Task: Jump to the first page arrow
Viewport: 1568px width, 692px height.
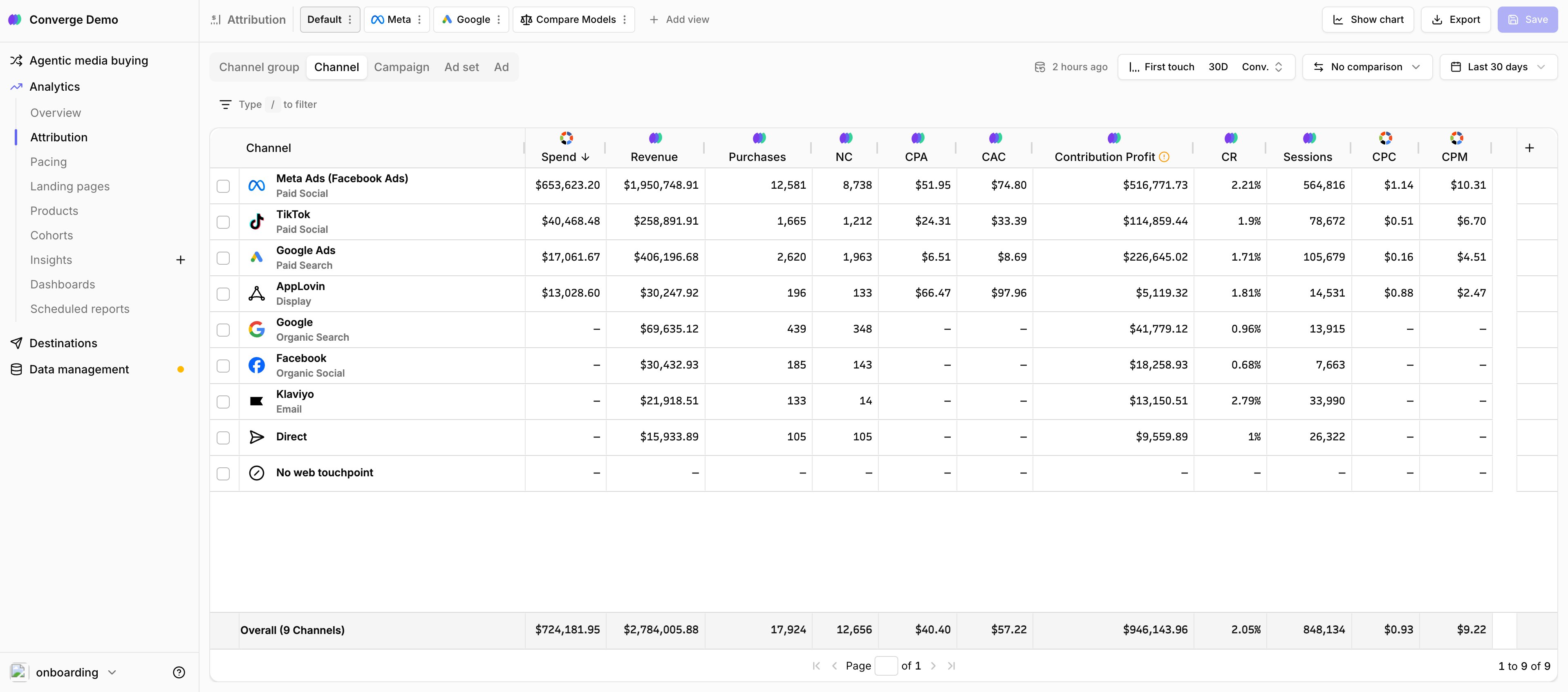Action: 816,666
